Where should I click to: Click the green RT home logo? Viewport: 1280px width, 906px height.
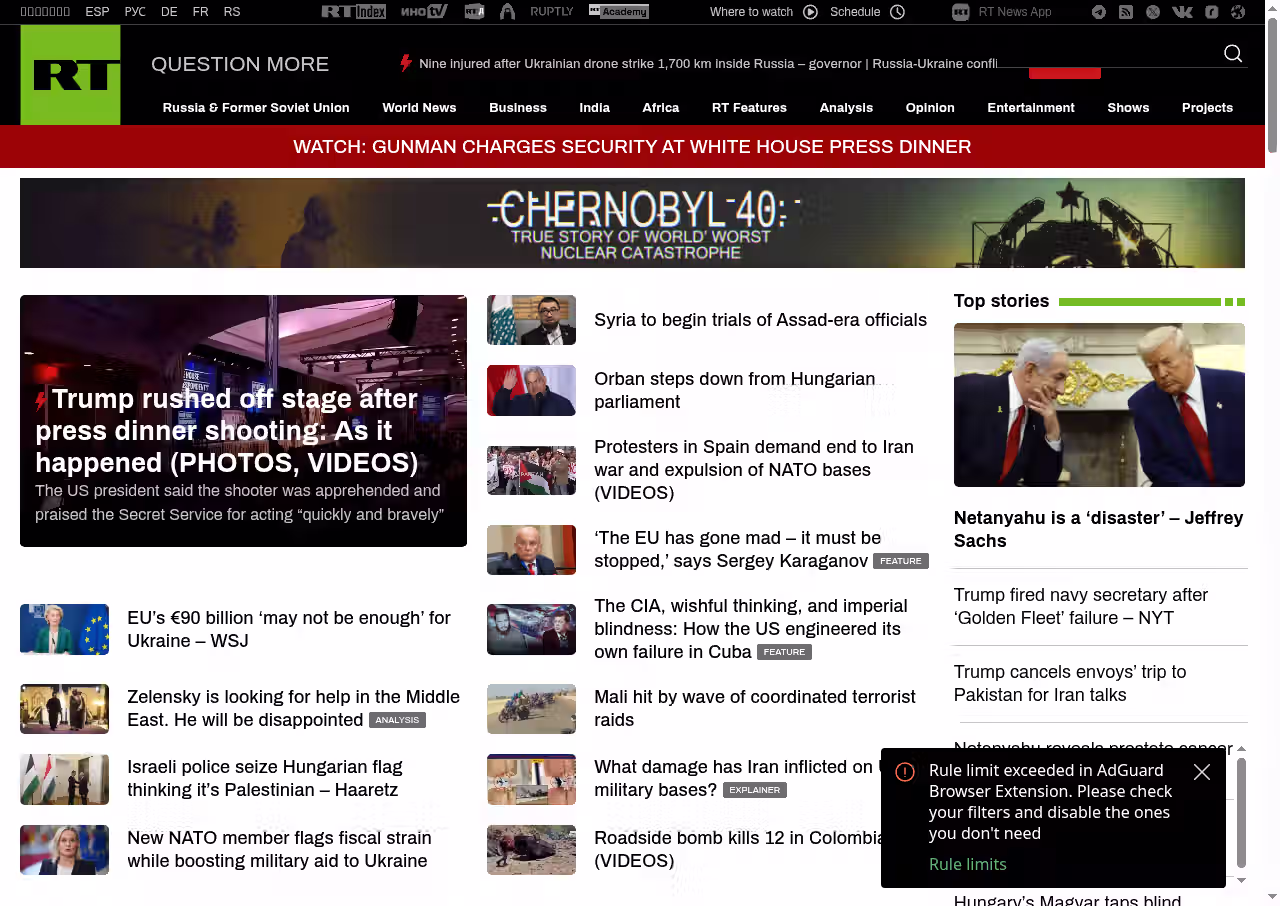point(71,75)
